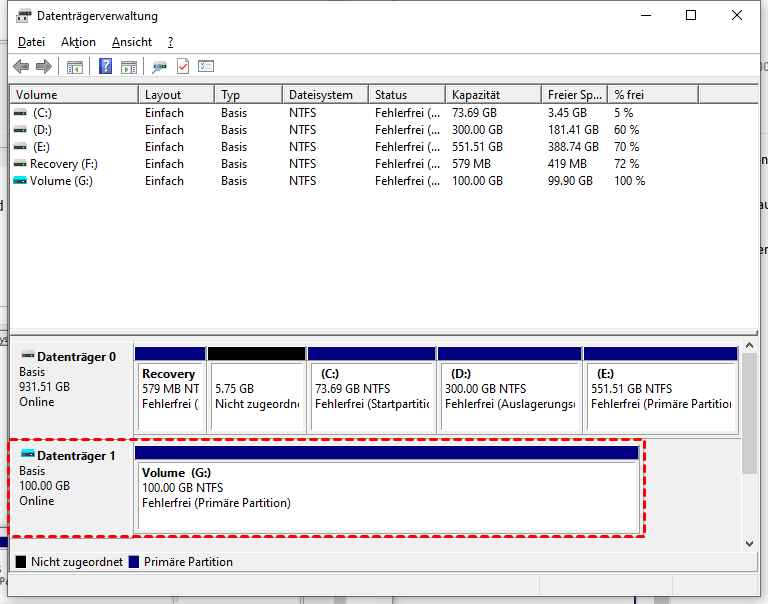This screenshot has height=604, width=768.
Task: Click the 181.41 GB free space cell
Action: [573, 130]
